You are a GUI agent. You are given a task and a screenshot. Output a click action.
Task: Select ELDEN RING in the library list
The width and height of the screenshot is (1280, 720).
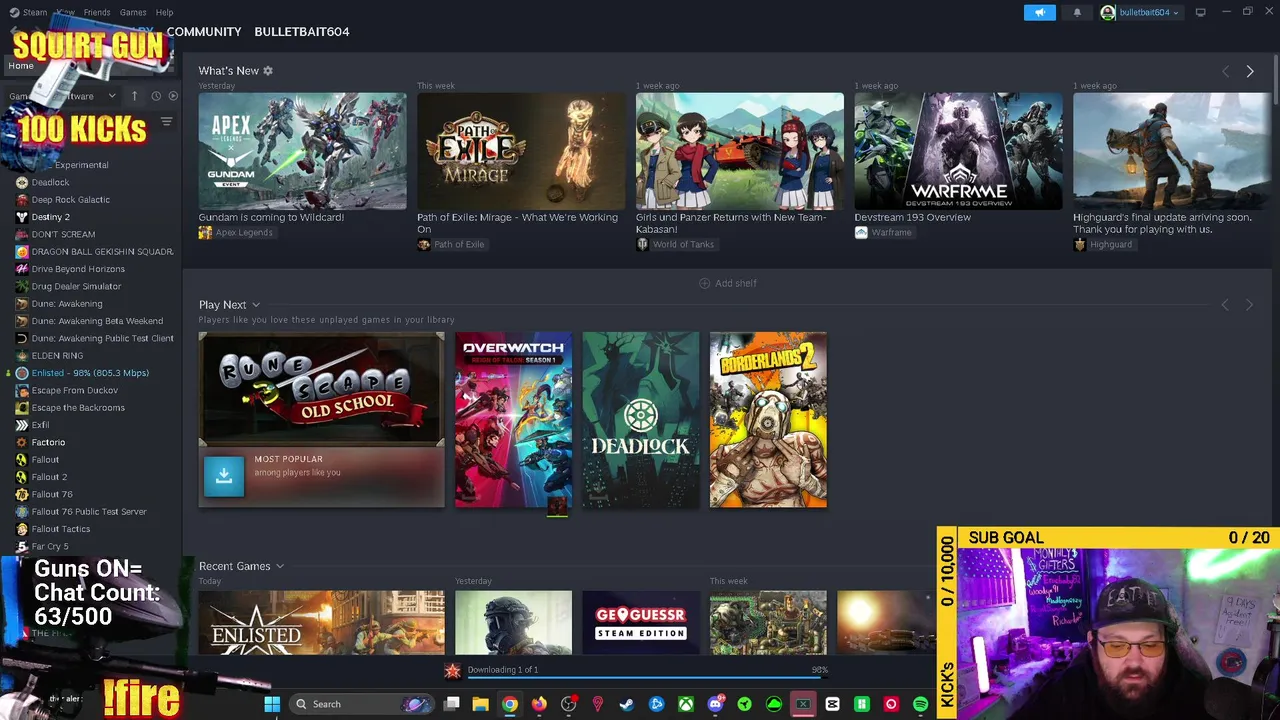[x=57, y=355]
